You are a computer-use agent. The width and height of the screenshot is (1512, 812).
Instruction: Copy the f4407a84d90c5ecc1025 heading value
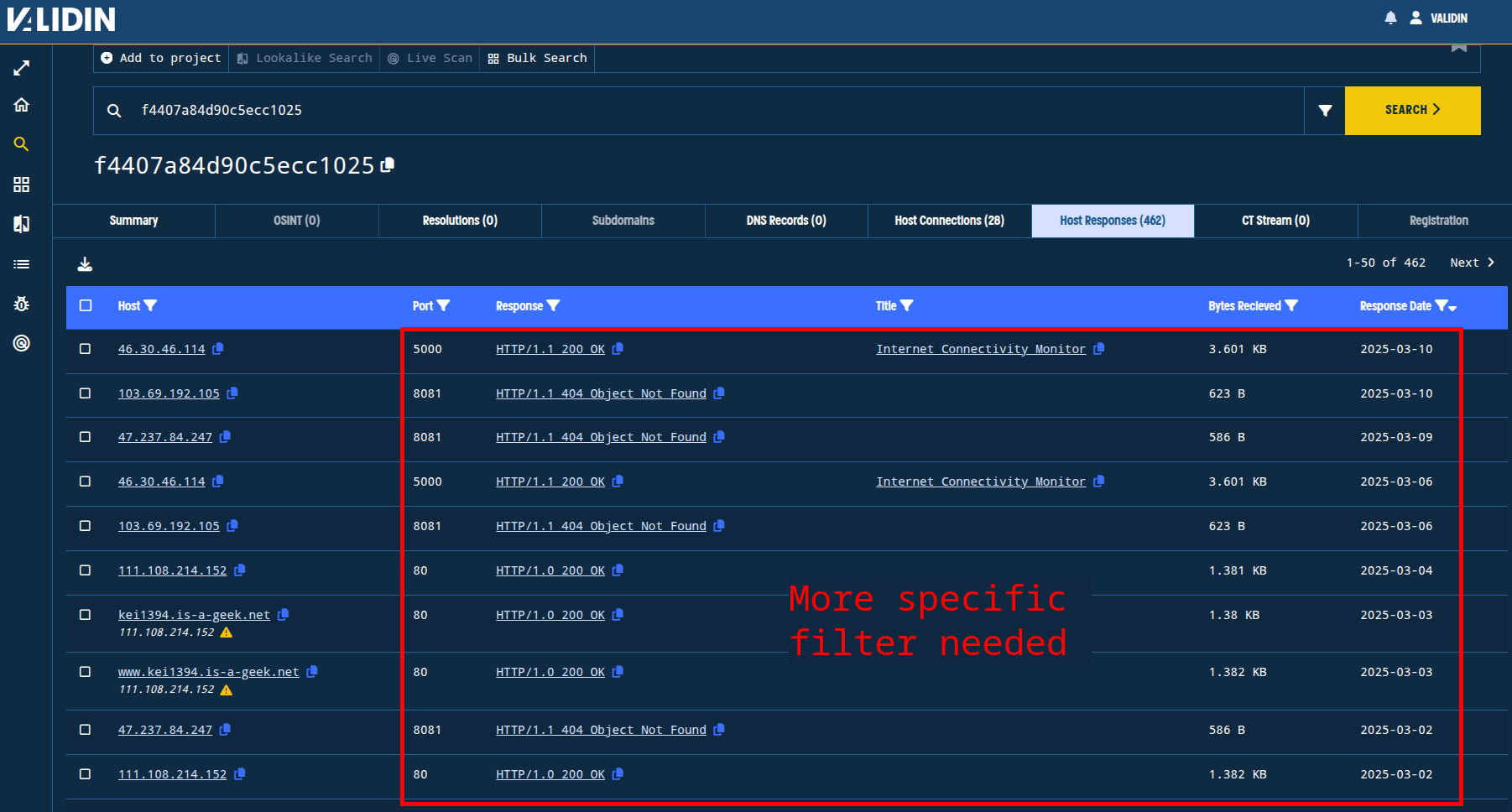(388, 165)
